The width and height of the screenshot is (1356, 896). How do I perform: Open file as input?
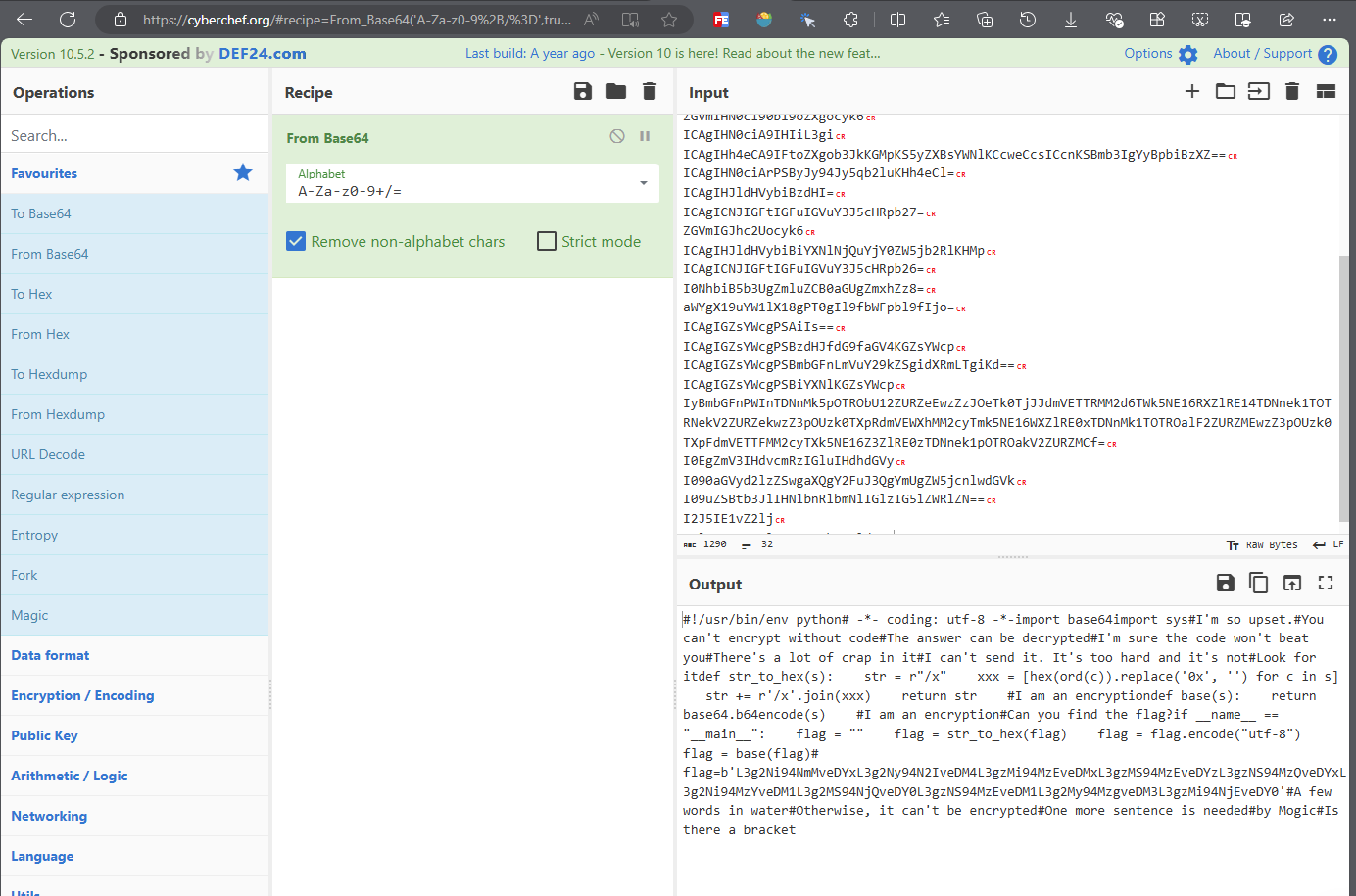pos(1259,91)
